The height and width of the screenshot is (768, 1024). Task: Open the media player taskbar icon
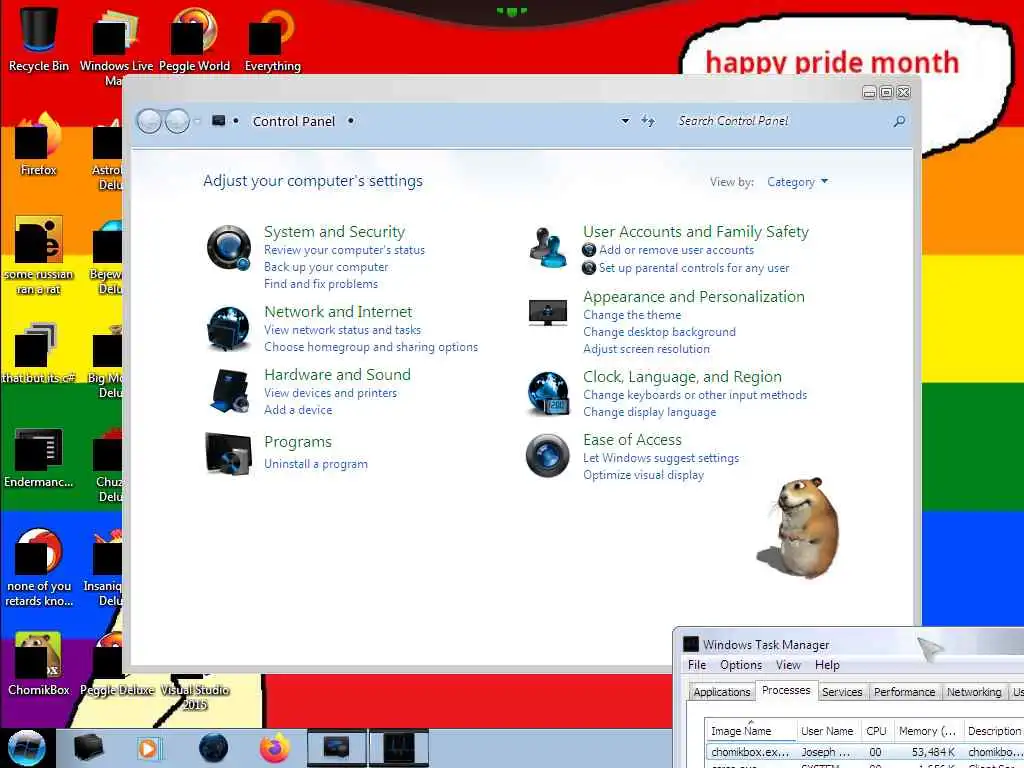pyautogui.click(x=148, y=748)
